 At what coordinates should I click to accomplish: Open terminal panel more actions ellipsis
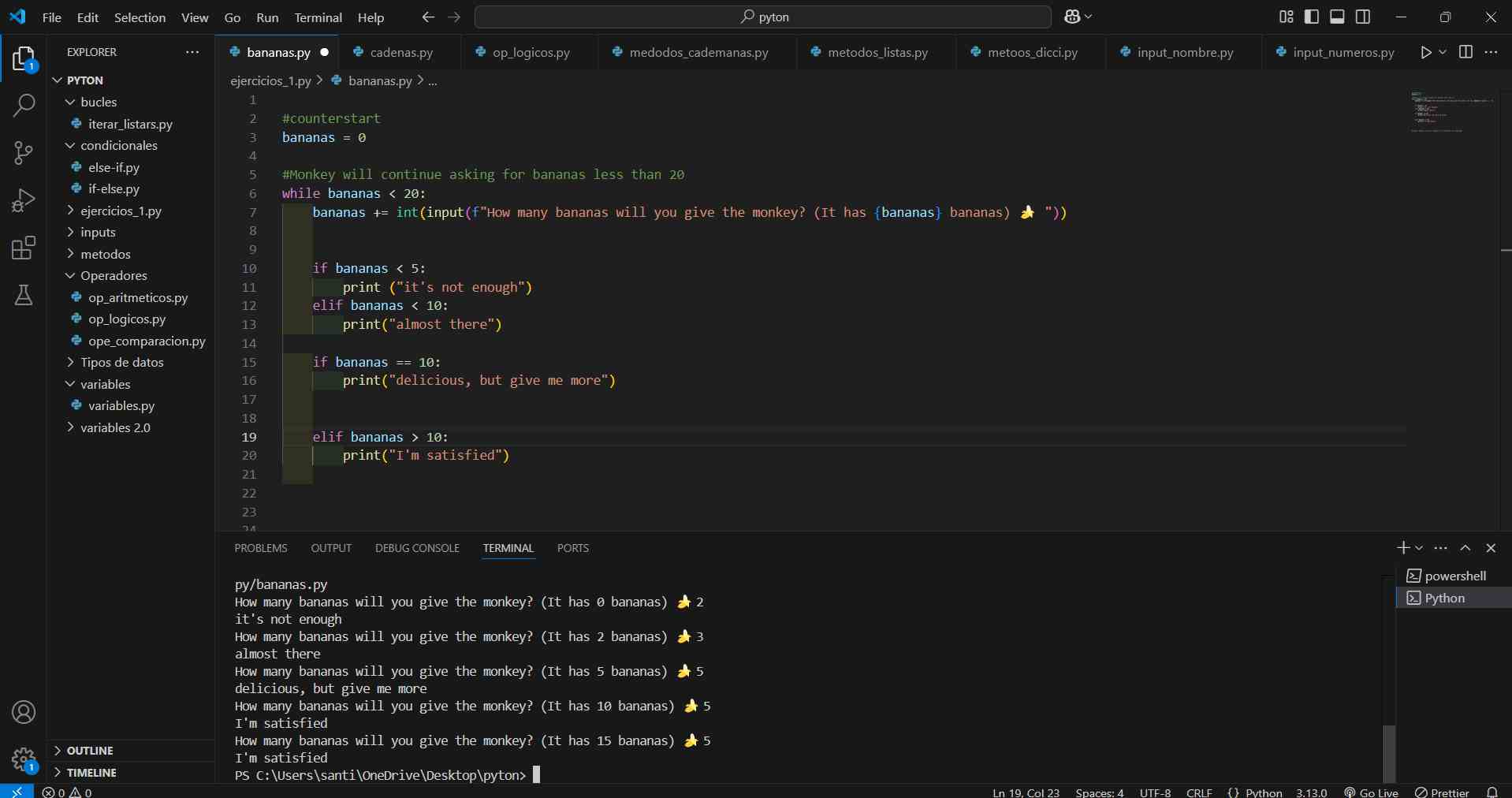[x=1441, y=548]
